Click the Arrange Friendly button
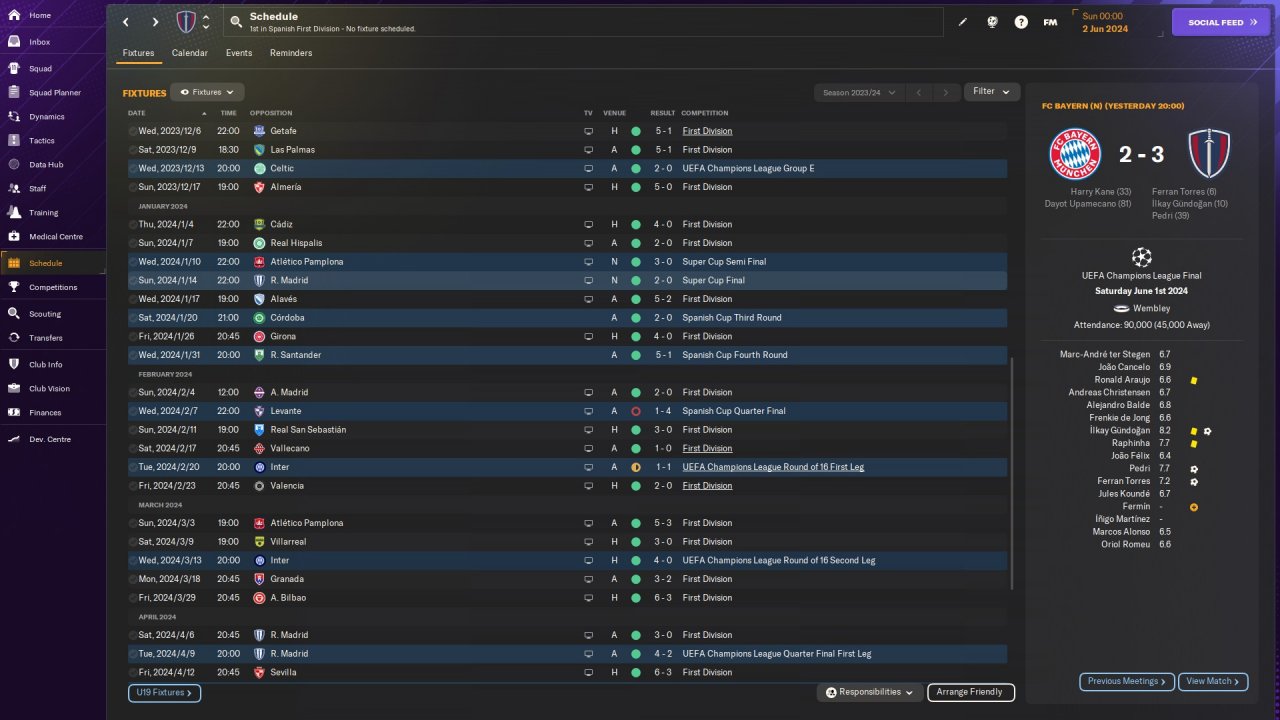 coord(971,692)
